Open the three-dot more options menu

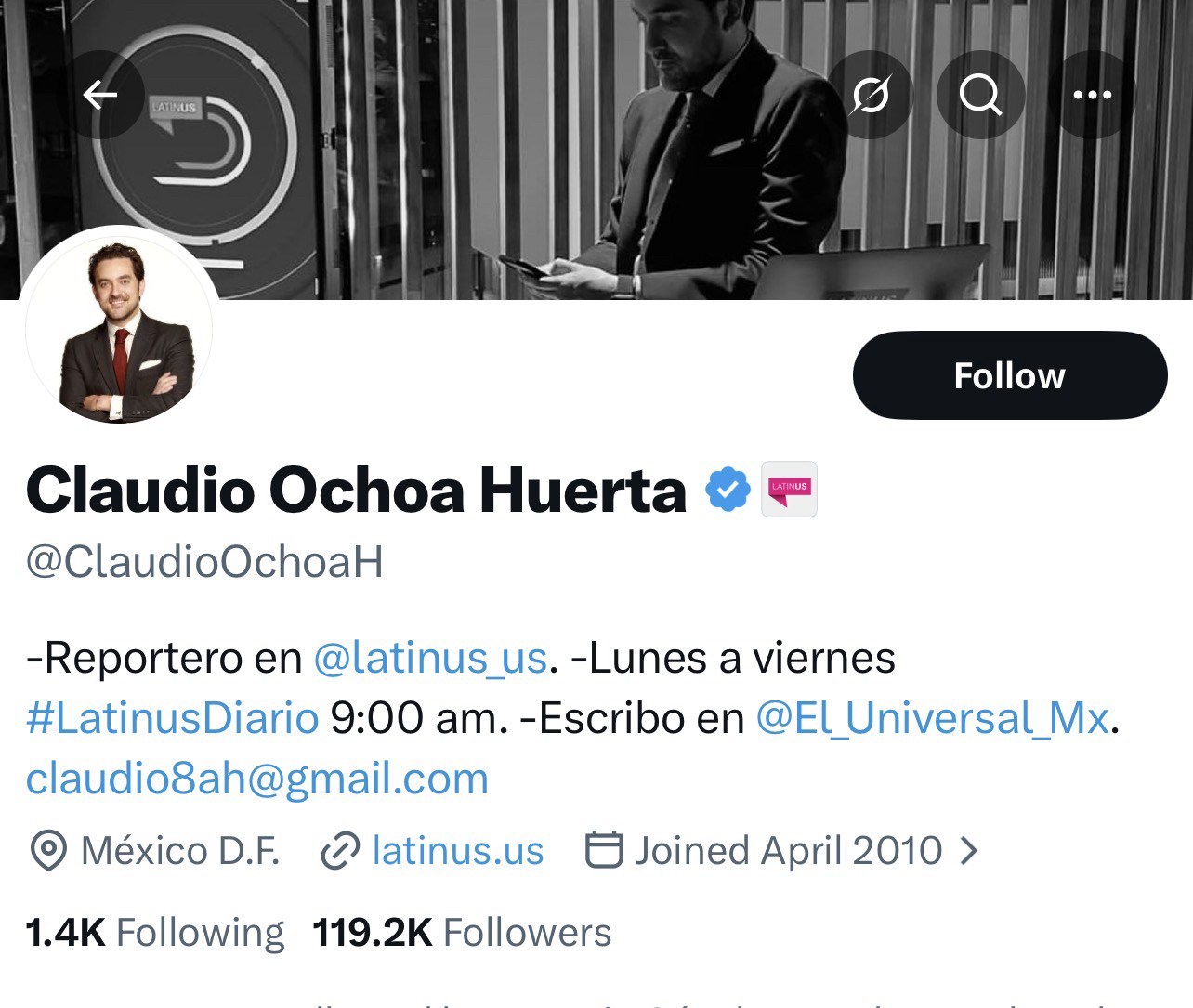[x=1092, y=94]
